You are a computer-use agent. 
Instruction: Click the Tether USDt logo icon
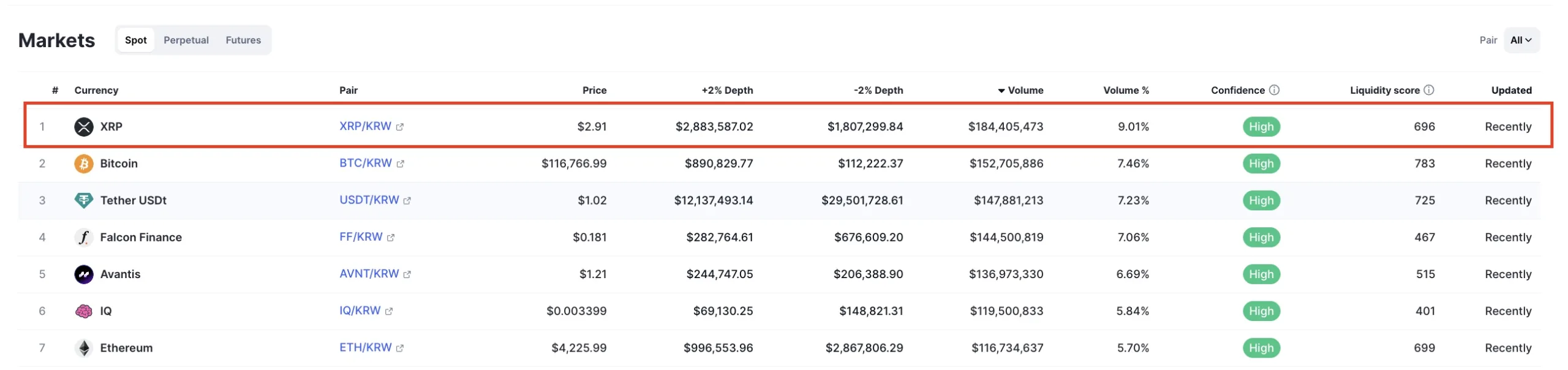84,200
